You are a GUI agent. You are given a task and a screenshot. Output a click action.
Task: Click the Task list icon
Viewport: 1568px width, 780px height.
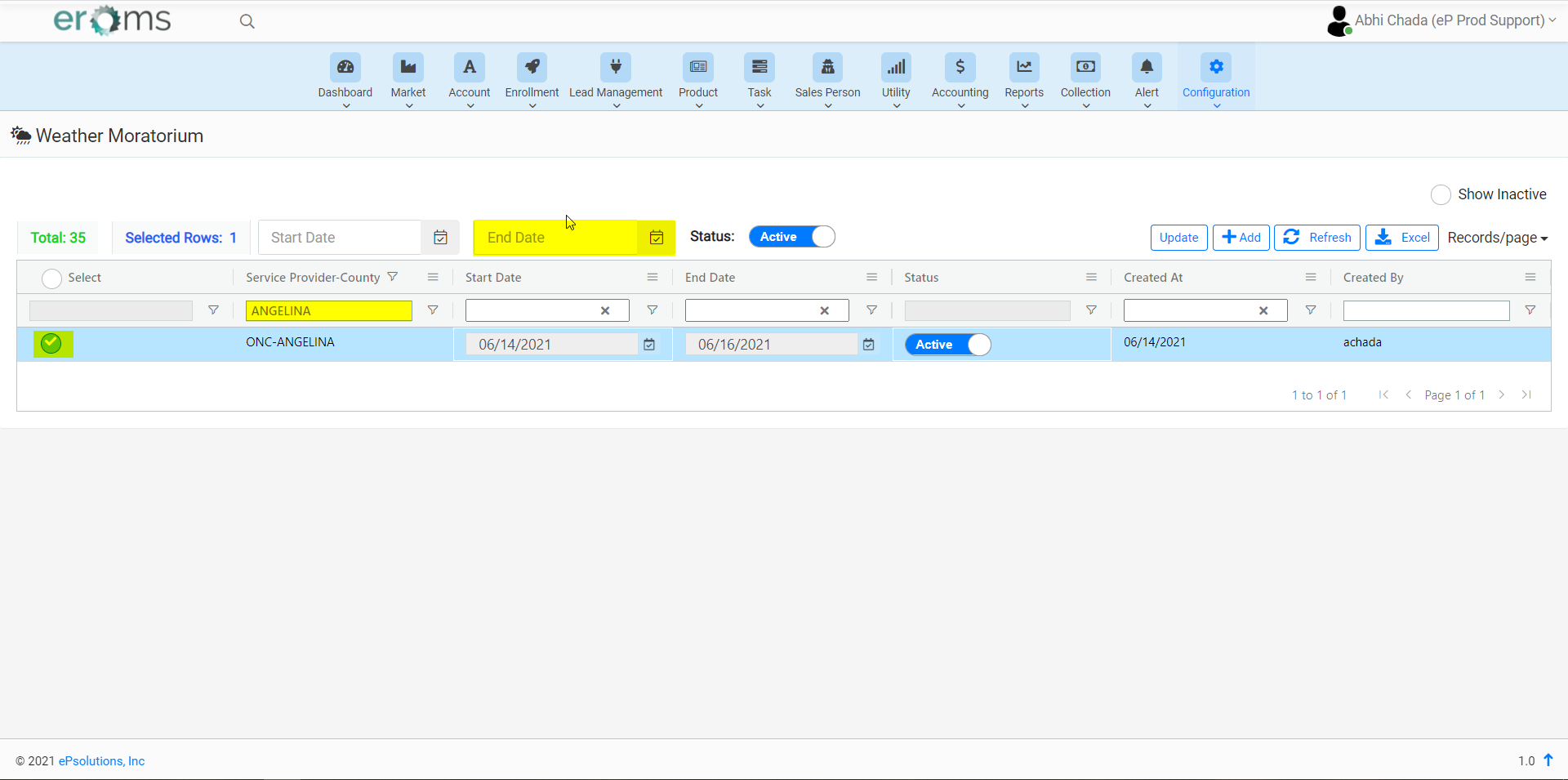759,67
